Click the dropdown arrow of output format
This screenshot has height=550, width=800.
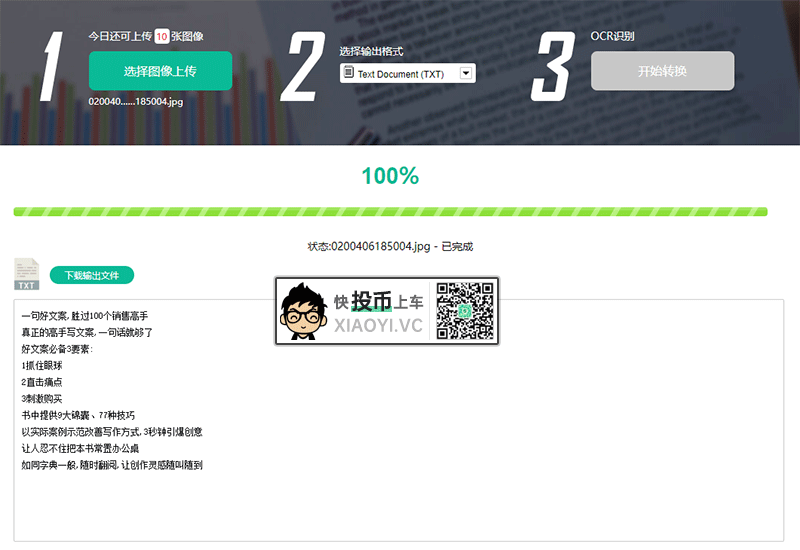click(x=466, y=73)
